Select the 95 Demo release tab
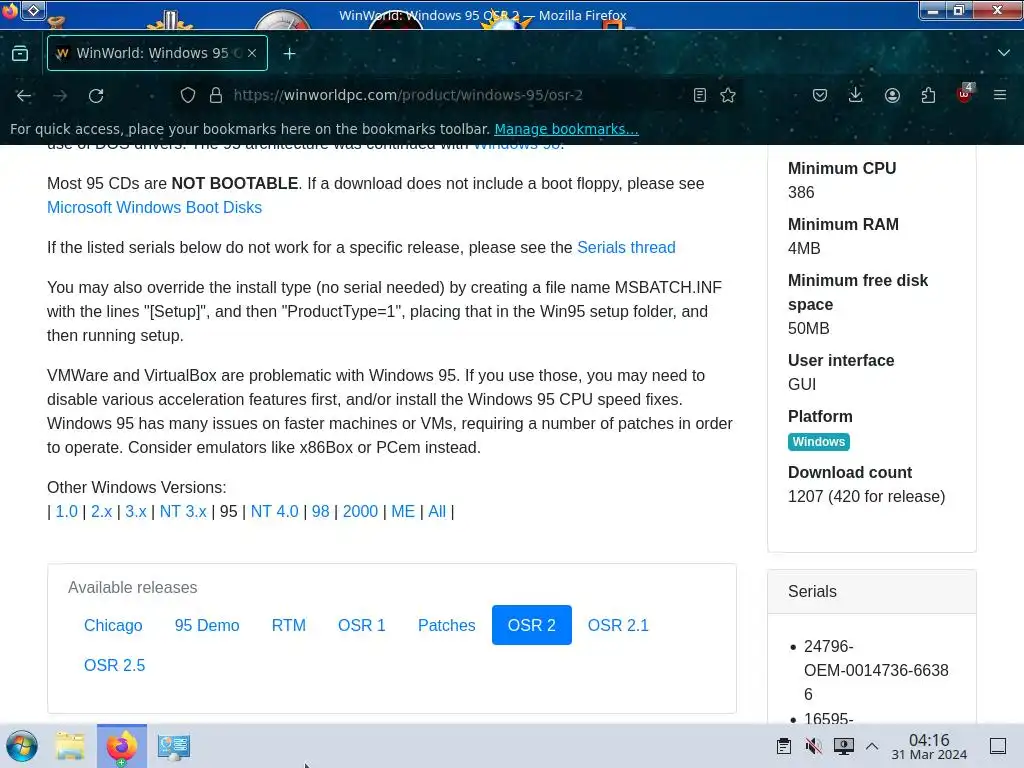The height and width of the screenshot is (768, 1024). 207,625
